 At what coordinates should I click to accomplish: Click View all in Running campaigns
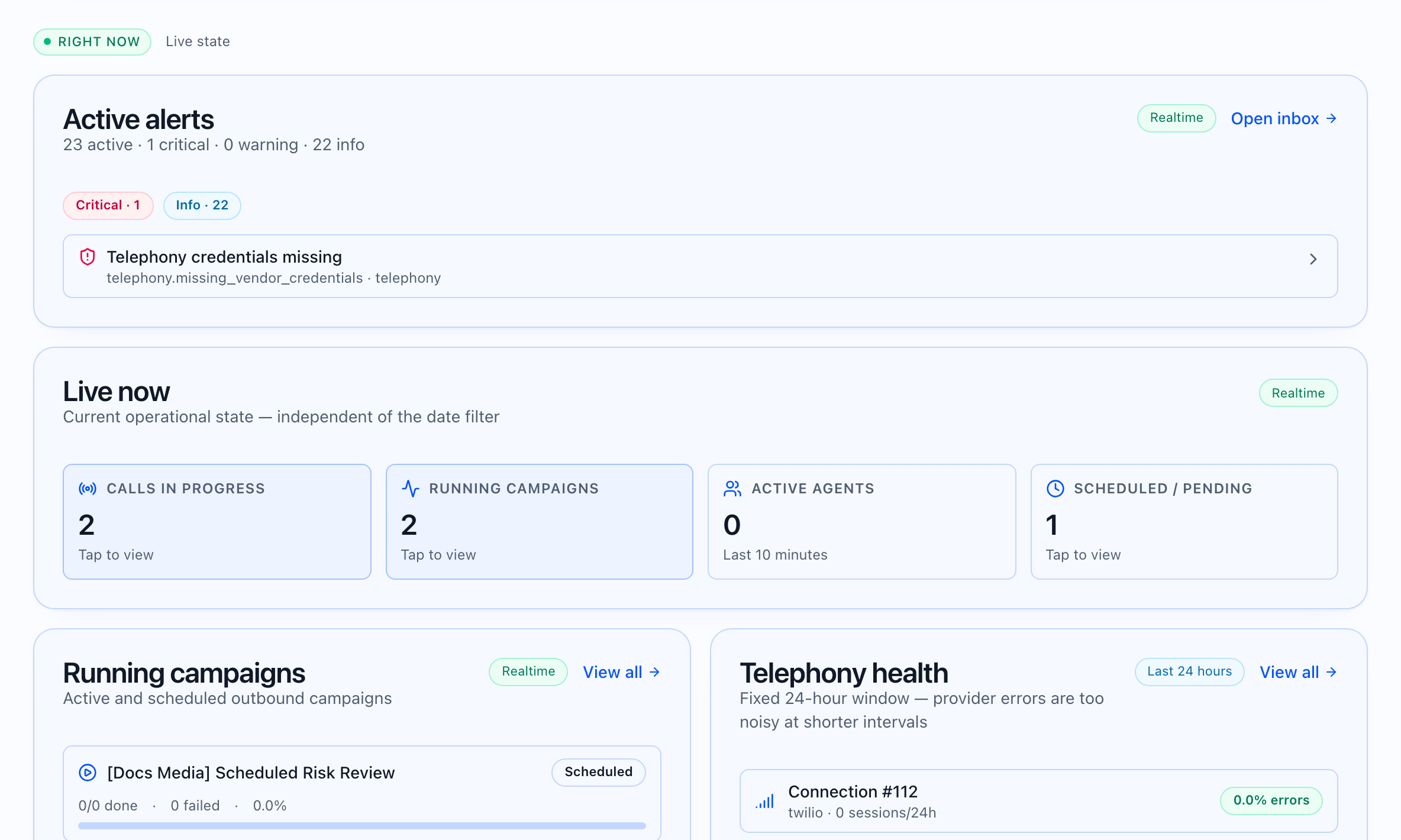click(621, 672)
